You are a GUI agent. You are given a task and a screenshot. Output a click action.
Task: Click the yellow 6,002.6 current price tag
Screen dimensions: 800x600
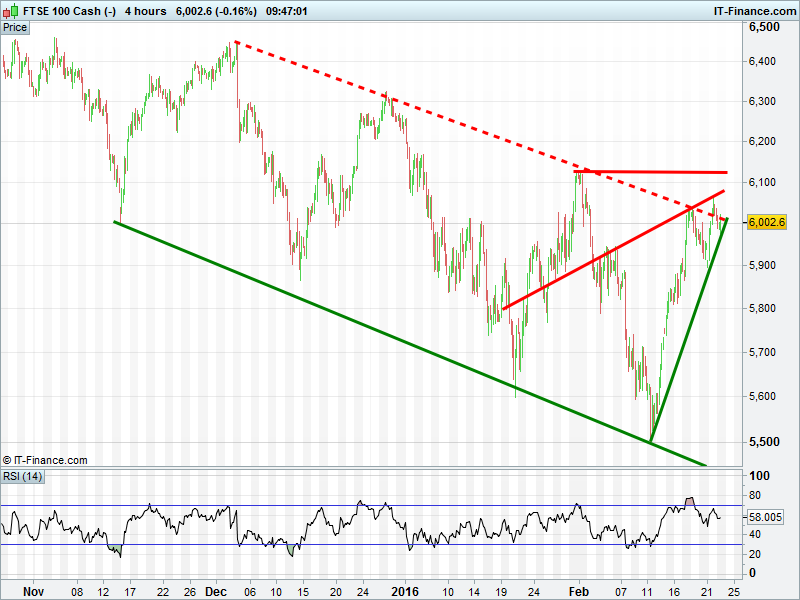[x=766, y=222]
